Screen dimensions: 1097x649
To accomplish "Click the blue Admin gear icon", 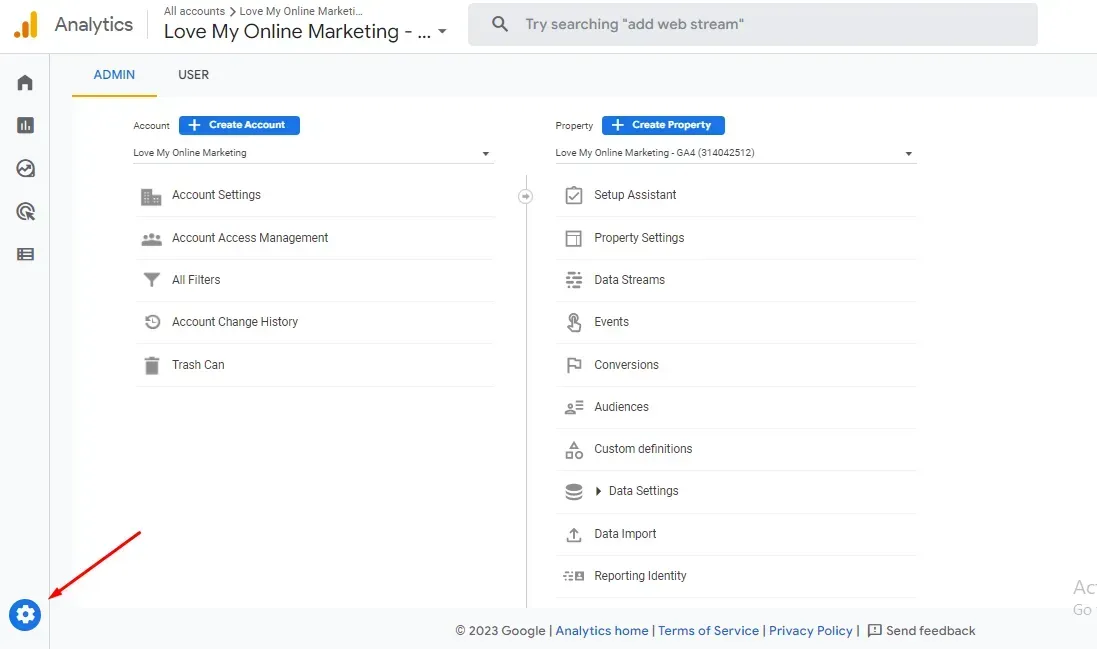I will coord(25,615).
